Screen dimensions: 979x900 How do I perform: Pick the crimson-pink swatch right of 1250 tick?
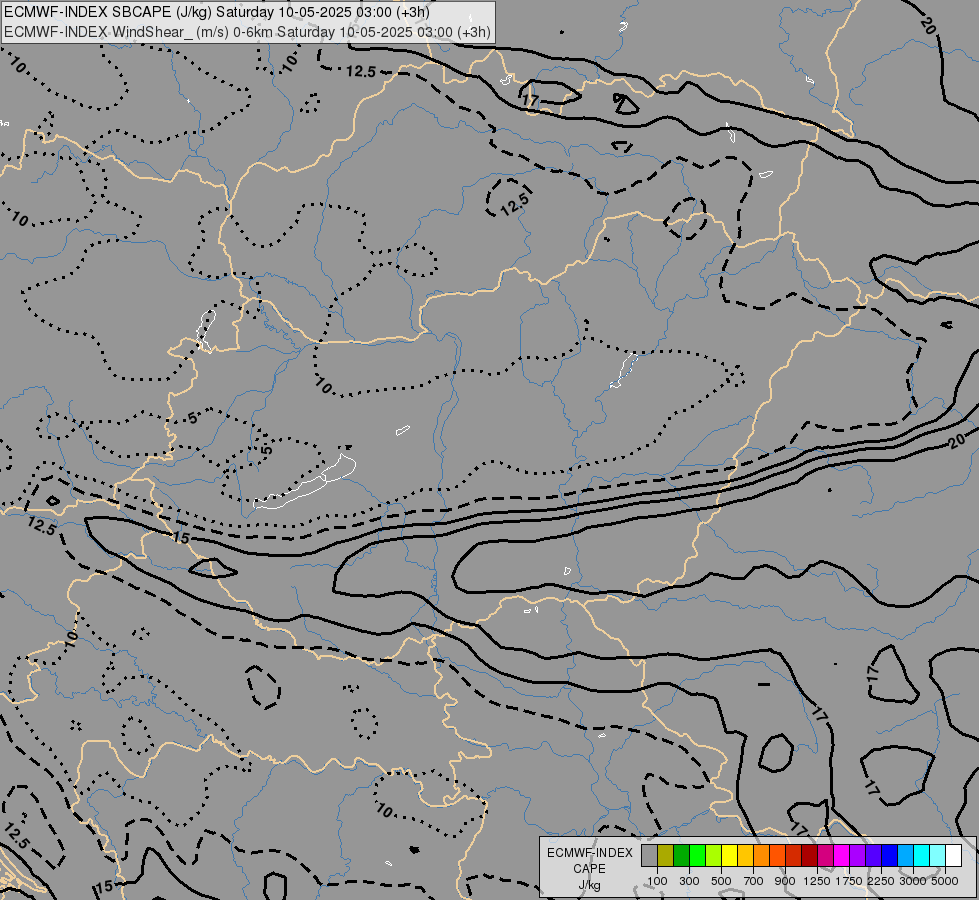(825, 855)
